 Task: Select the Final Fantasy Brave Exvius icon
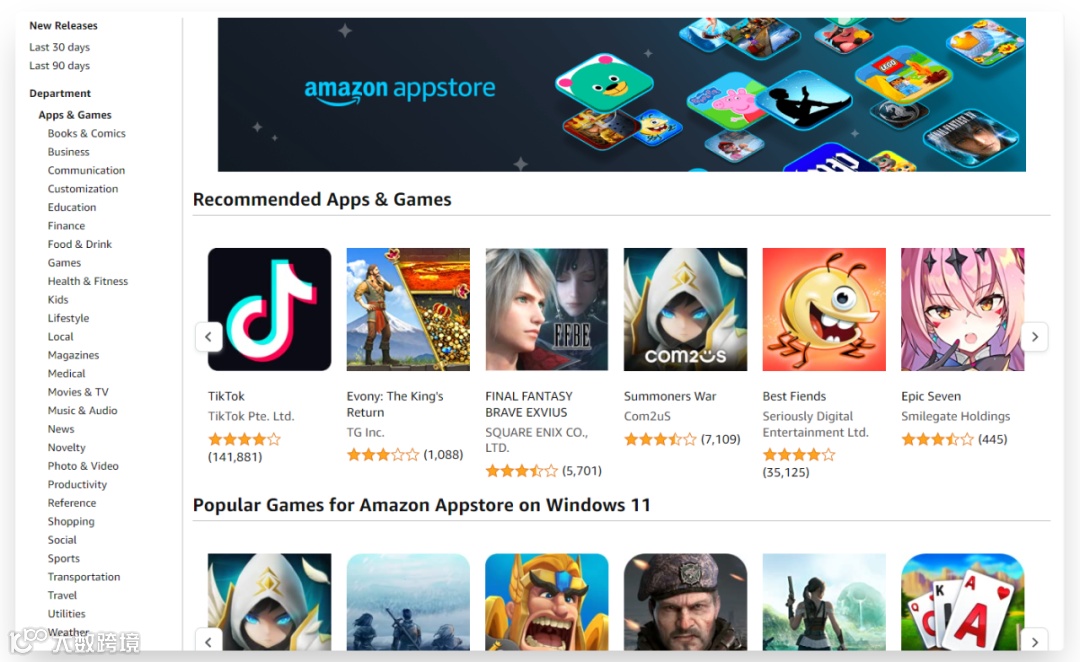coord(547,309)
